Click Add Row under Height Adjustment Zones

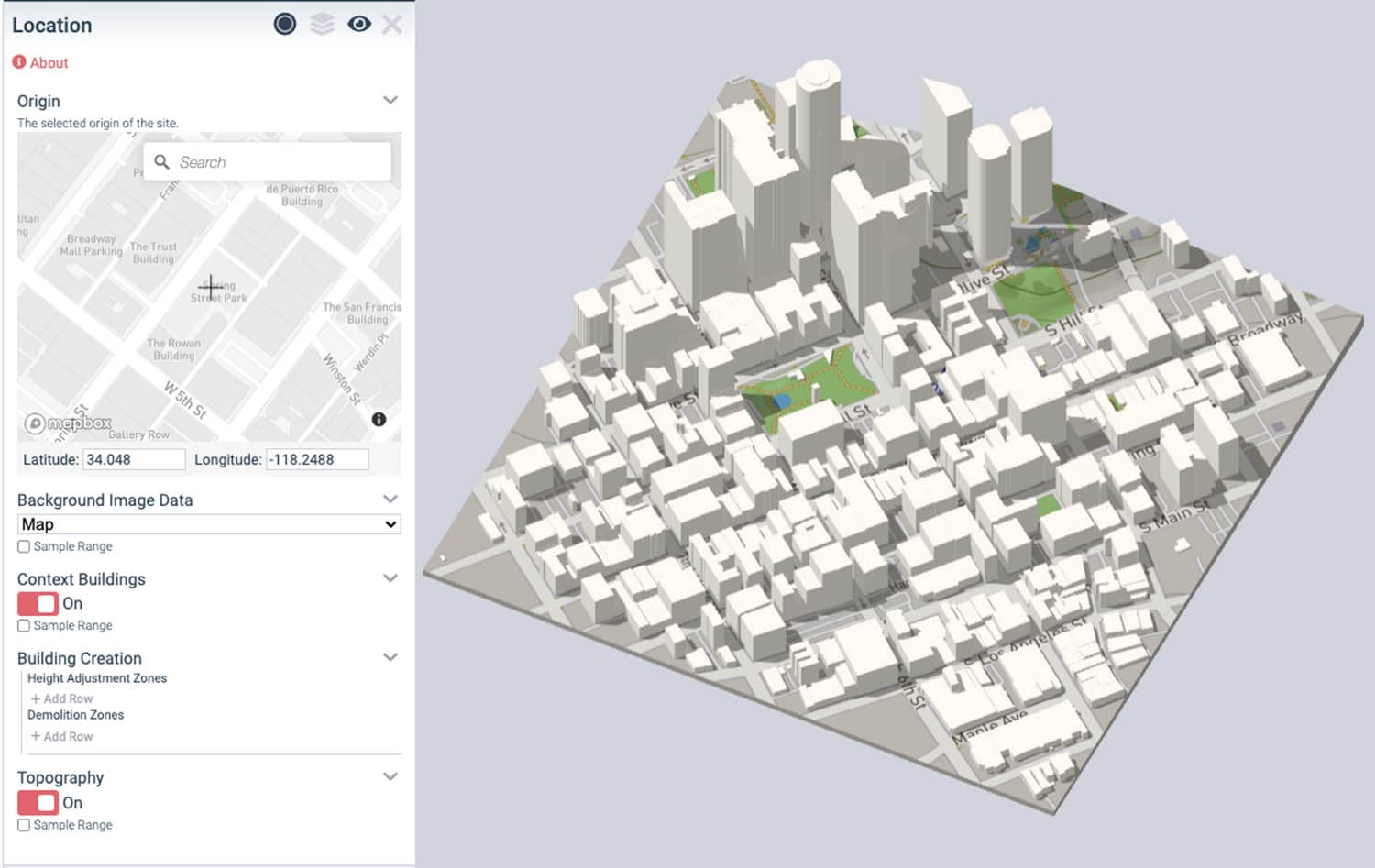[x=61, y=698]
